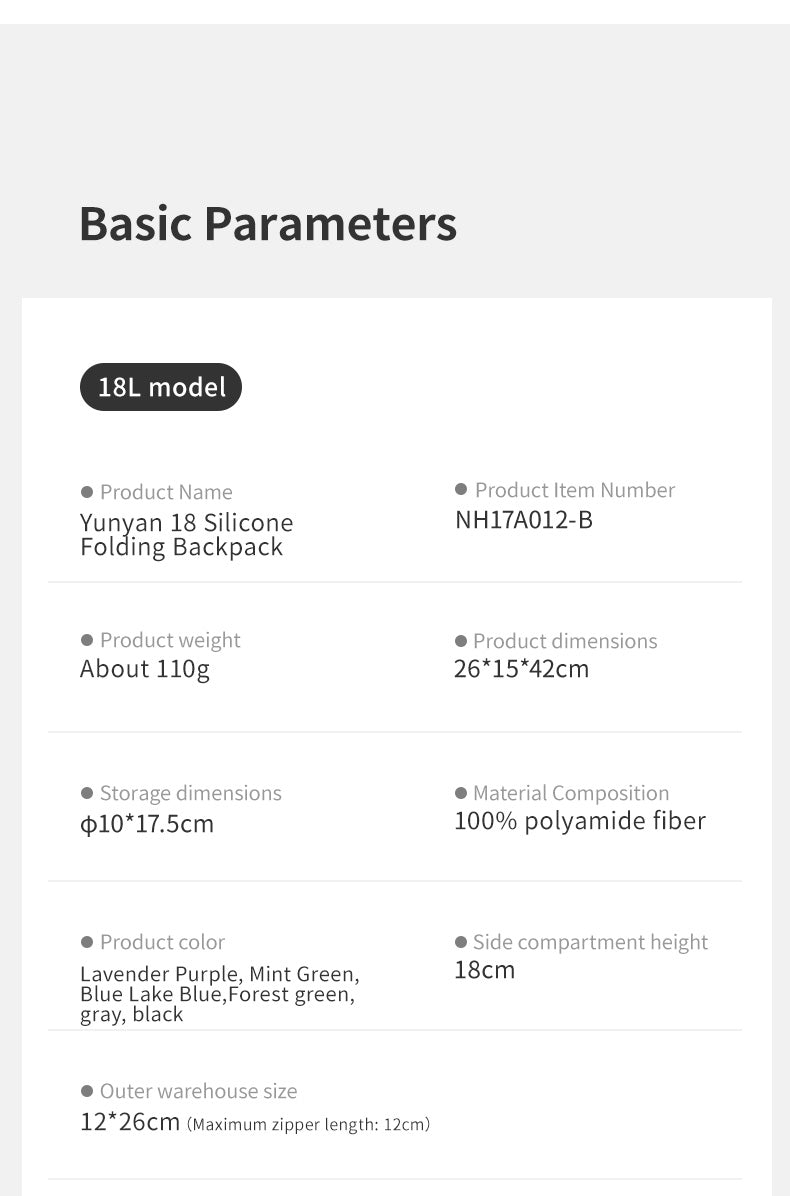Viewport: 790px width, 1196px height.
Task: Click the item number NH17A012-B
Action: click(x=523, y=520)
